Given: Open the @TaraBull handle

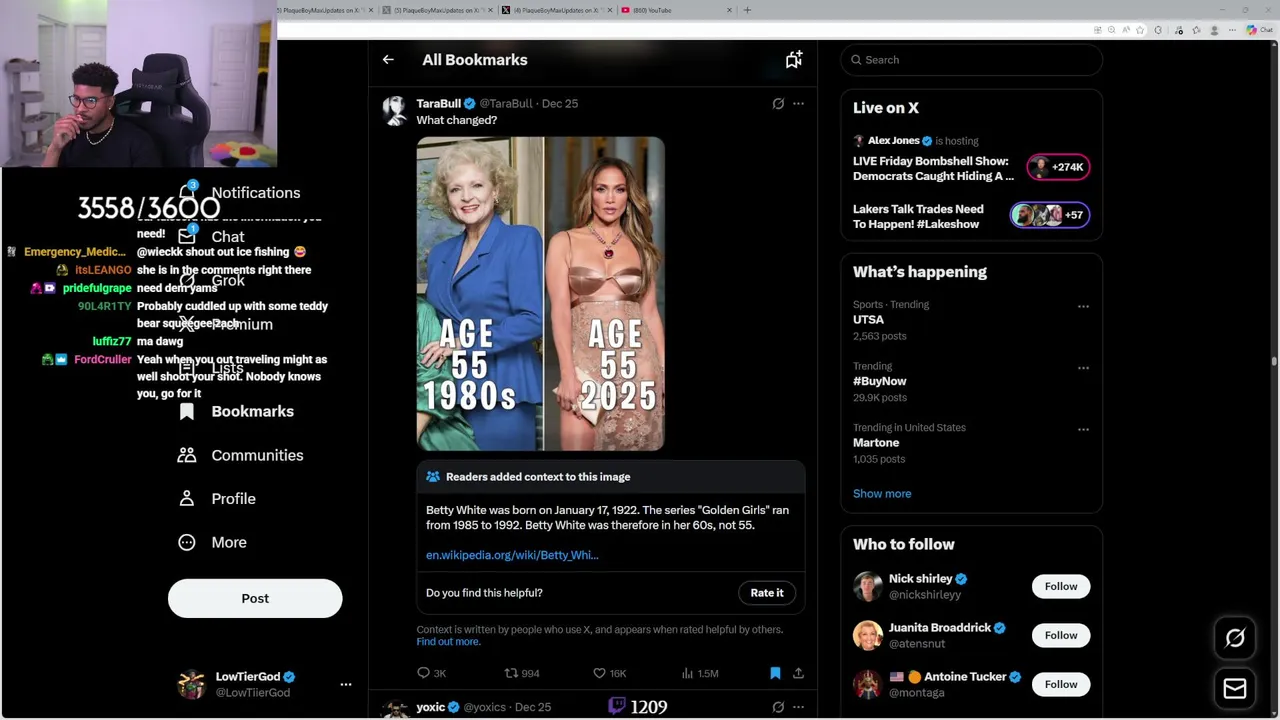Looking at the screenshot, I should click(506, 104).
